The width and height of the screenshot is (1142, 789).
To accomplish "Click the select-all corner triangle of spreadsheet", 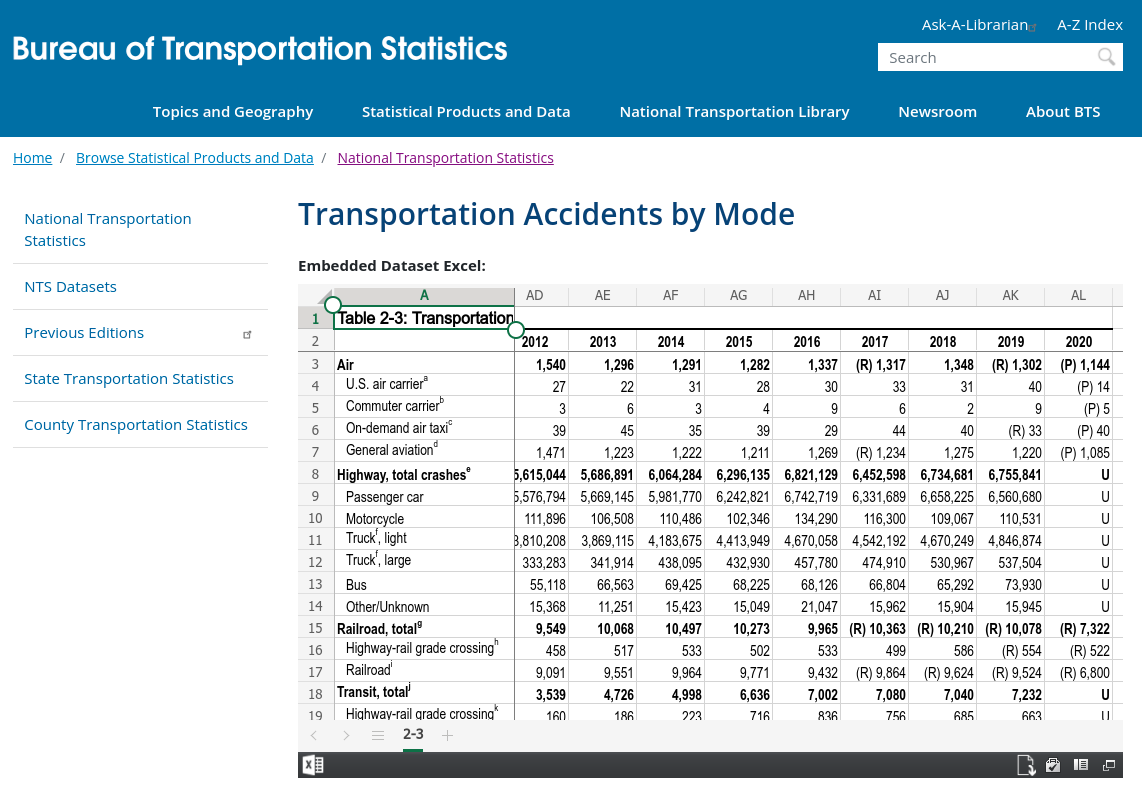I will (325, 296).
